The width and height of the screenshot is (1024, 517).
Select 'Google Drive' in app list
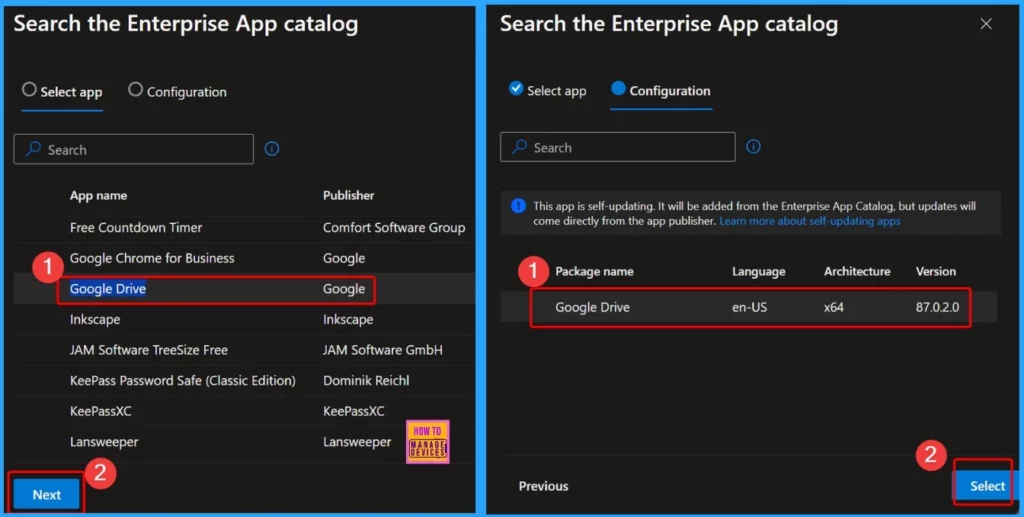click(108, 289)
